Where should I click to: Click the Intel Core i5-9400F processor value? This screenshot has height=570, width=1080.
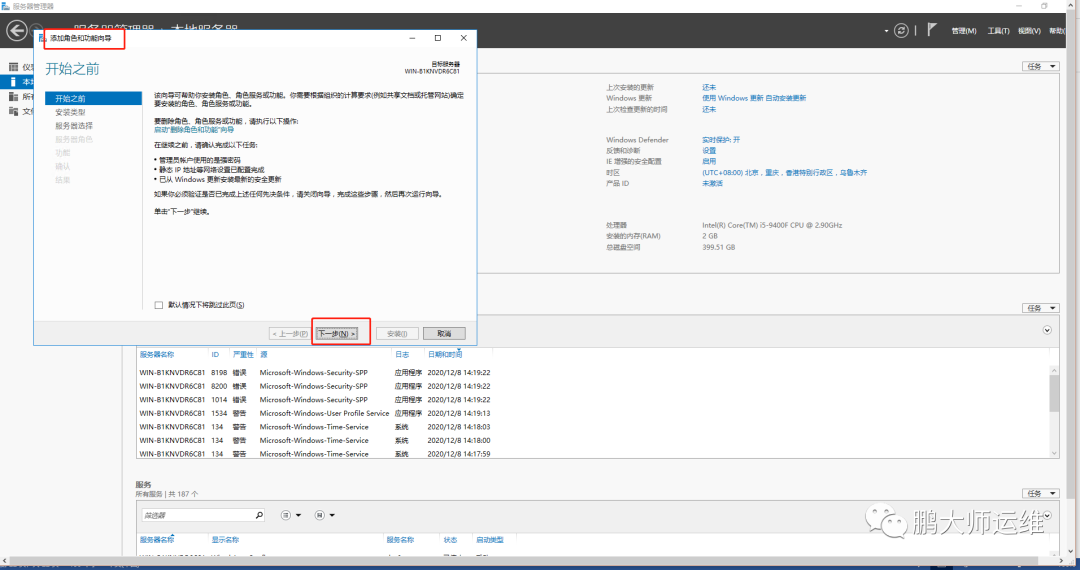pos(772,225)
